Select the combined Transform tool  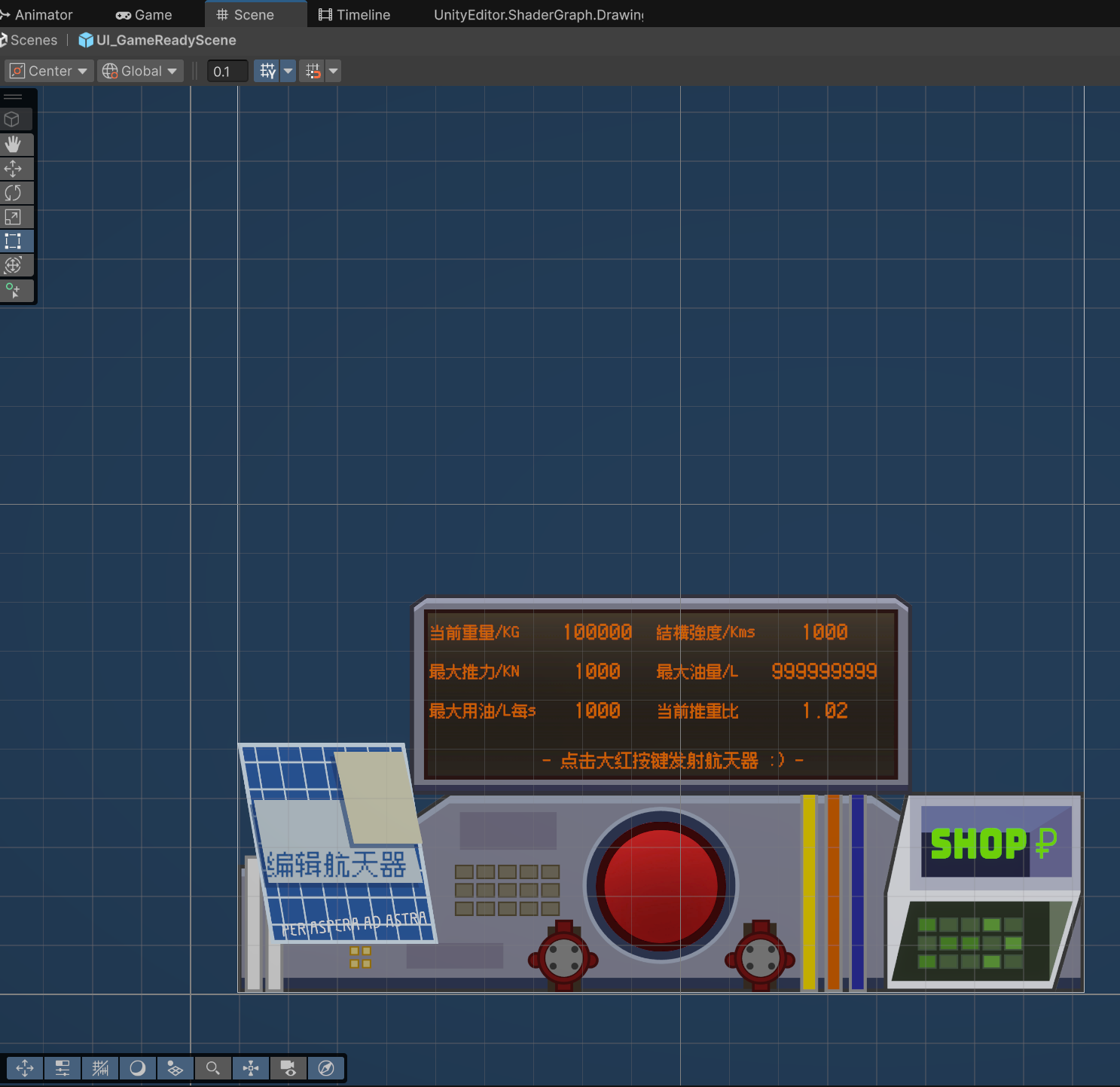click(x=14, y=265)
